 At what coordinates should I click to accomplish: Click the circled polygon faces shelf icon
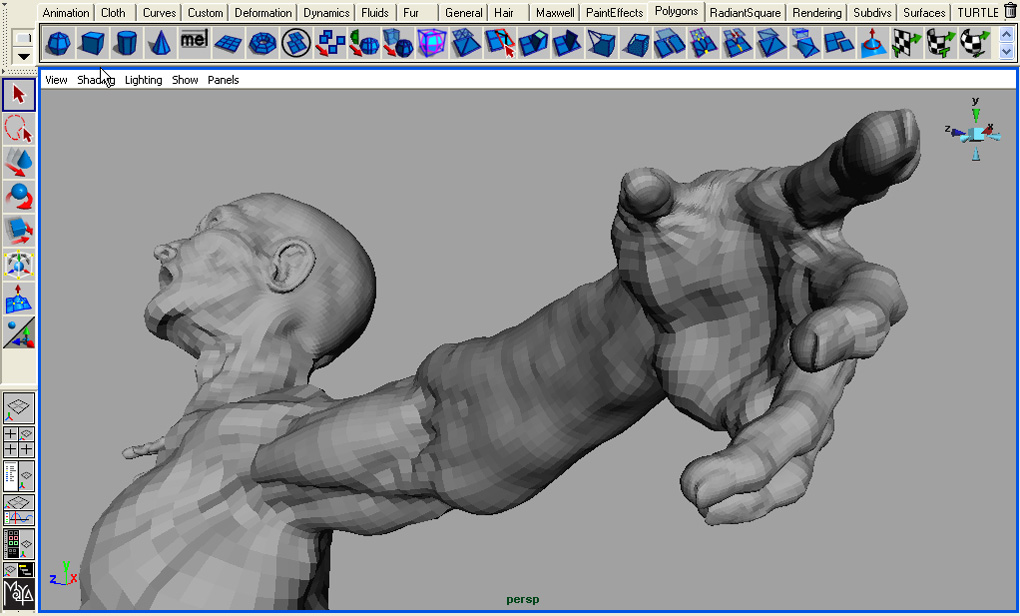pos(296,43)
